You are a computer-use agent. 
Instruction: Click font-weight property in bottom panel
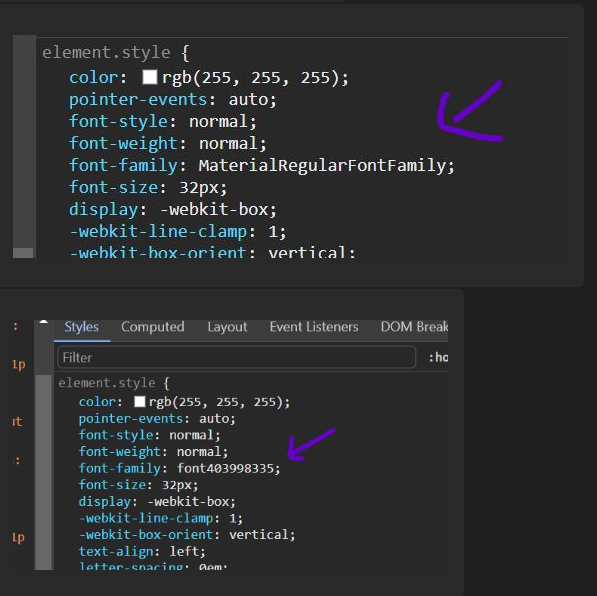pyautogui.click(x=120, y=452)
